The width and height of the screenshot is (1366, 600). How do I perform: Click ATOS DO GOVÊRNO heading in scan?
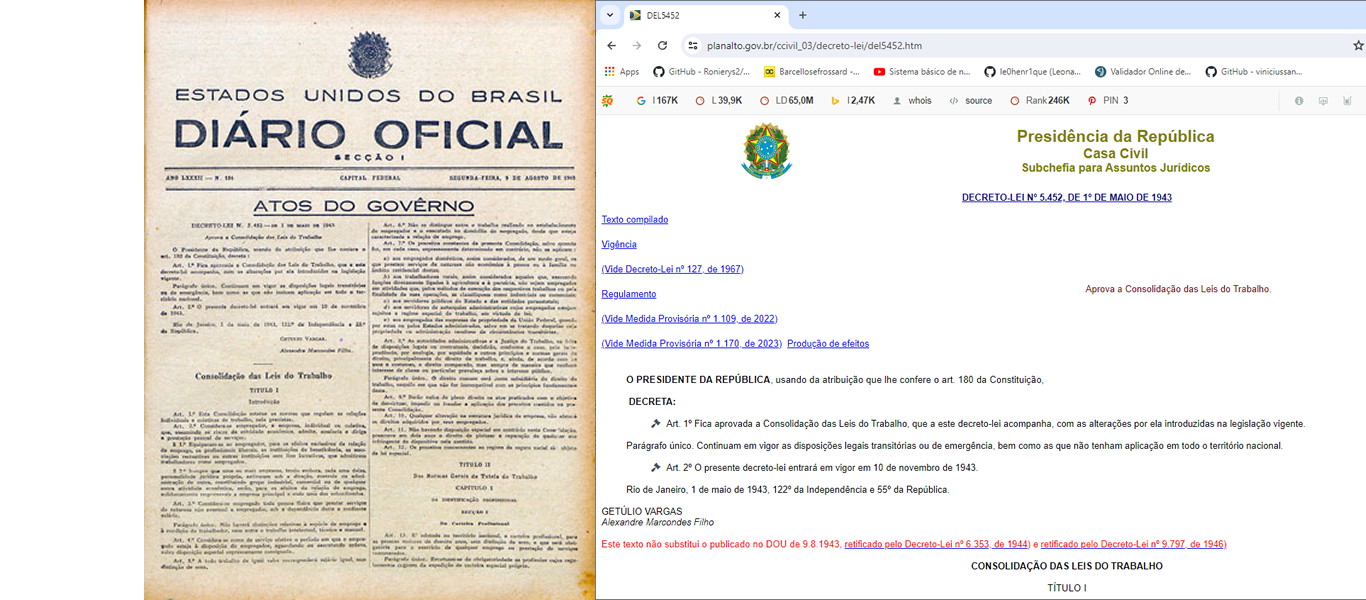[x=362, y=207]
